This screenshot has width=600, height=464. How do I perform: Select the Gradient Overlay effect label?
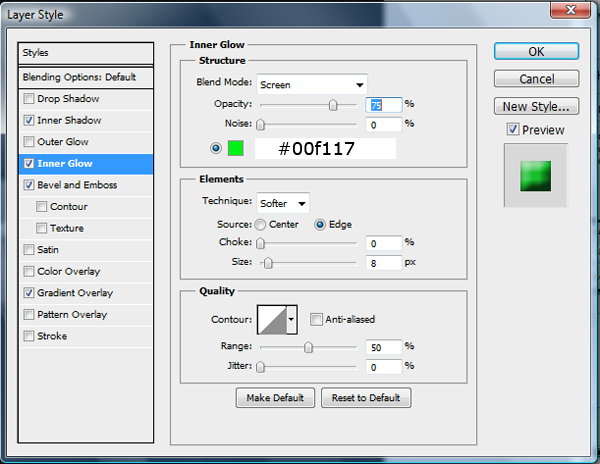(75, 293)
